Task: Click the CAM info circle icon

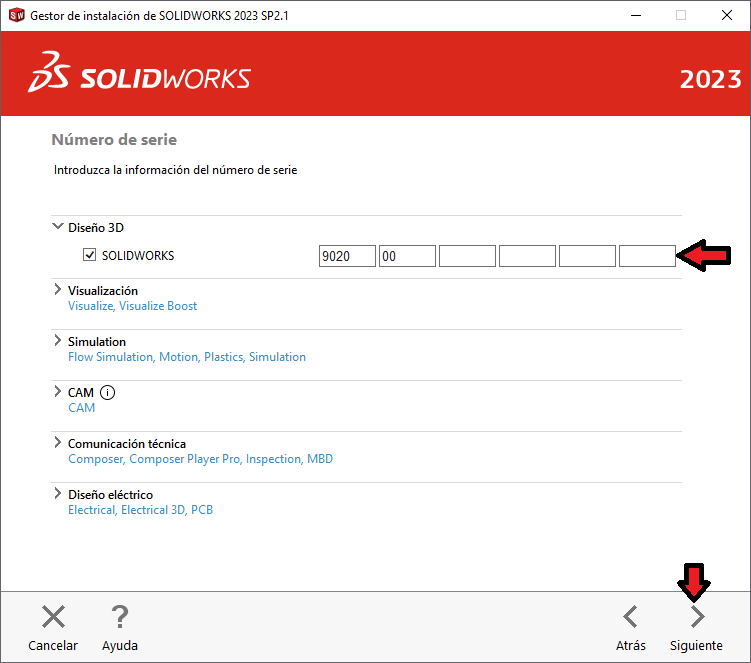Action: coord(108,393)
